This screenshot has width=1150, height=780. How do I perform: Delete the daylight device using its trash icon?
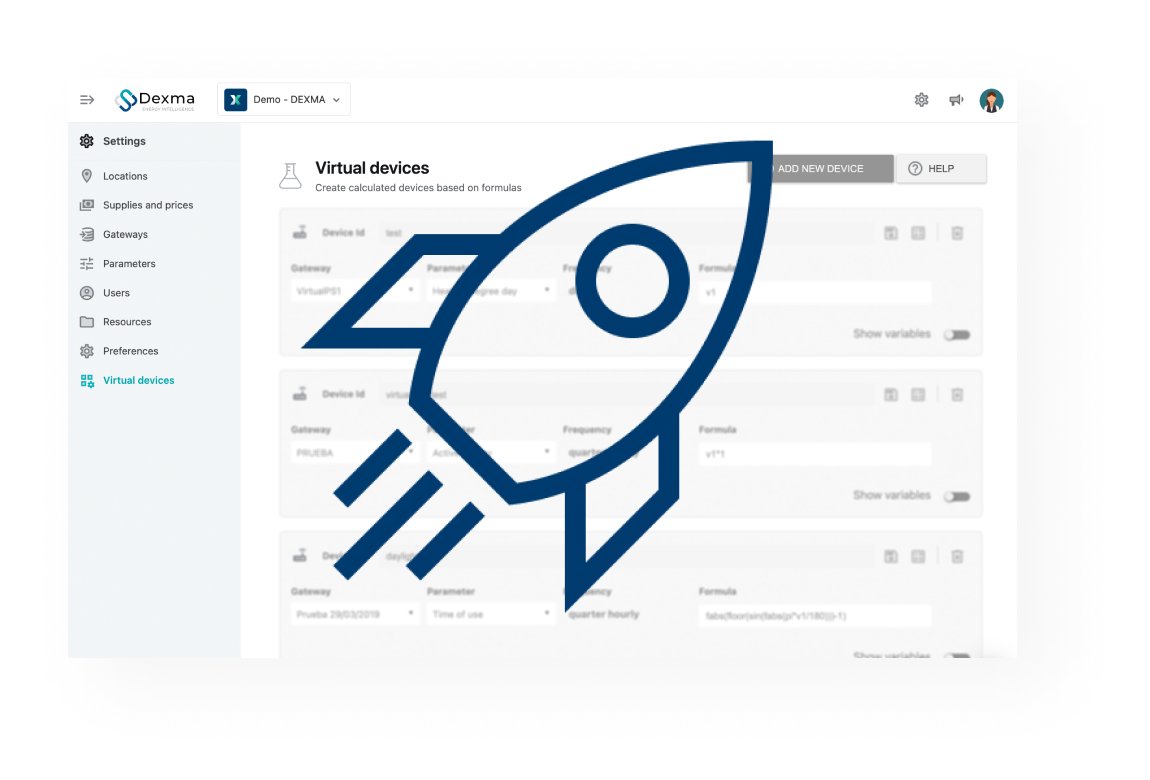[x=957, y=555]
